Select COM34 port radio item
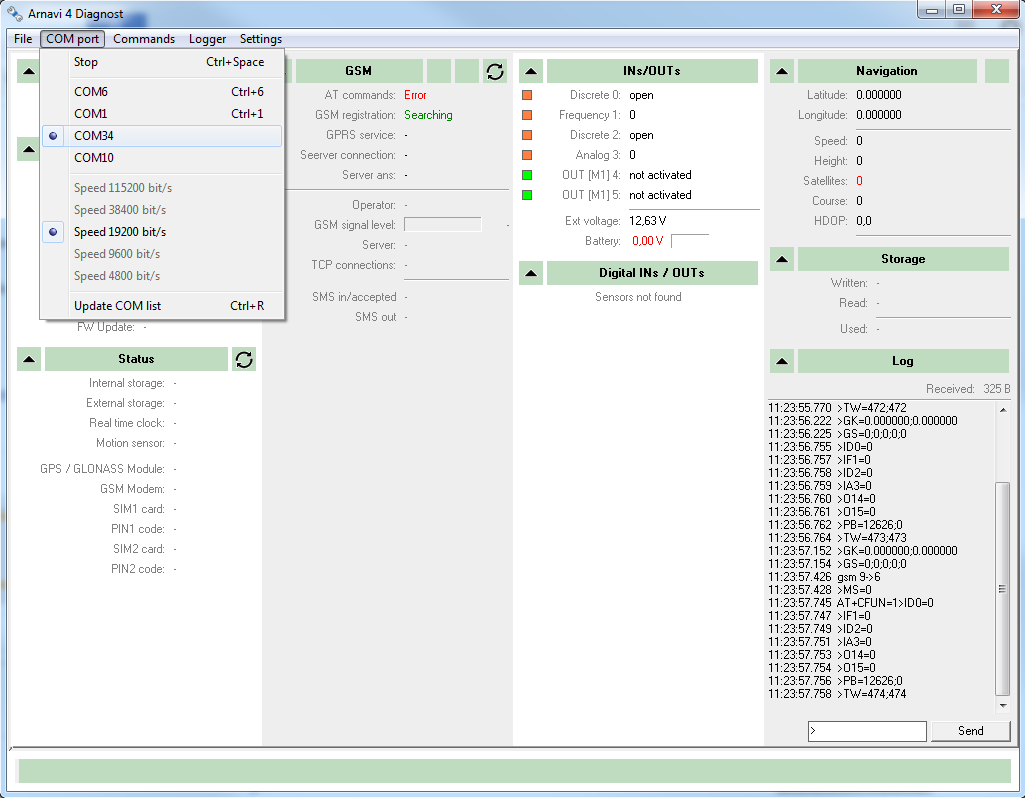This screenshot has width=1025, height=798. point(162,136)
